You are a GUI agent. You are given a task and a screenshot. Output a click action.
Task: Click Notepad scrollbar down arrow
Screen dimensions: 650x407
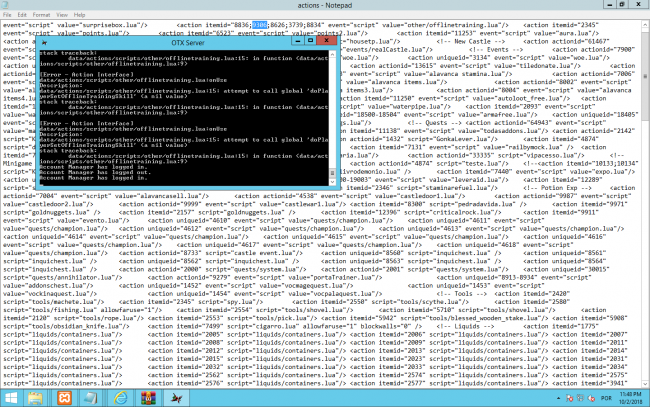[645, 384]
